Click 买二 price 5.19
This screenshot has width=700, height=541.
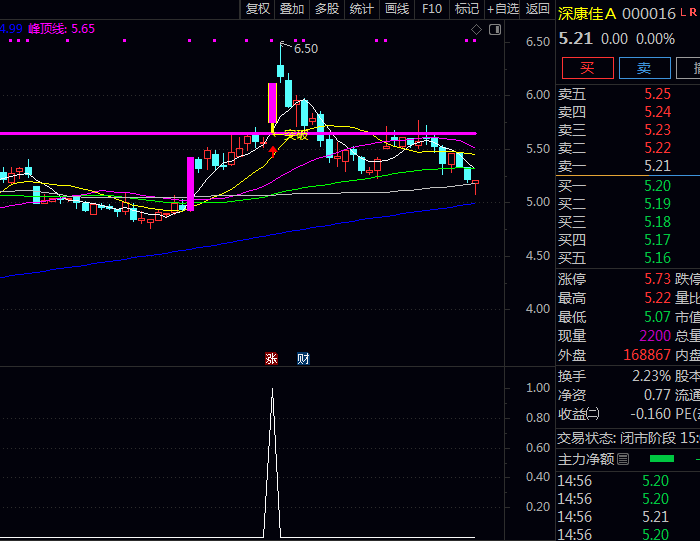tap(657, 204)
